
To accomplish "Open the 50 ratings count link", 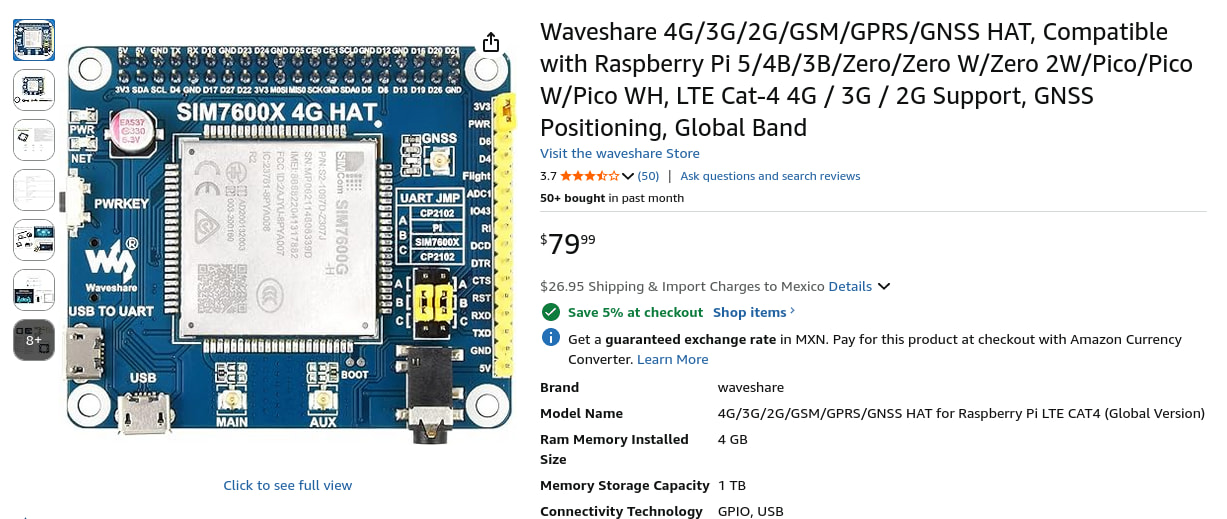I will 648,176.
